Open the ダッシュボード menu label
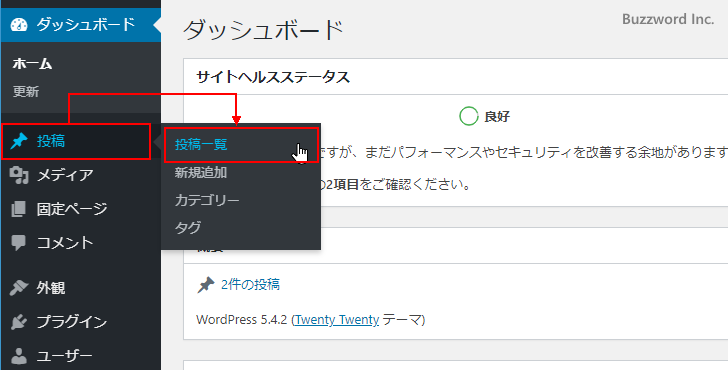The image size is (728, 370). click(x=86, y=24)
